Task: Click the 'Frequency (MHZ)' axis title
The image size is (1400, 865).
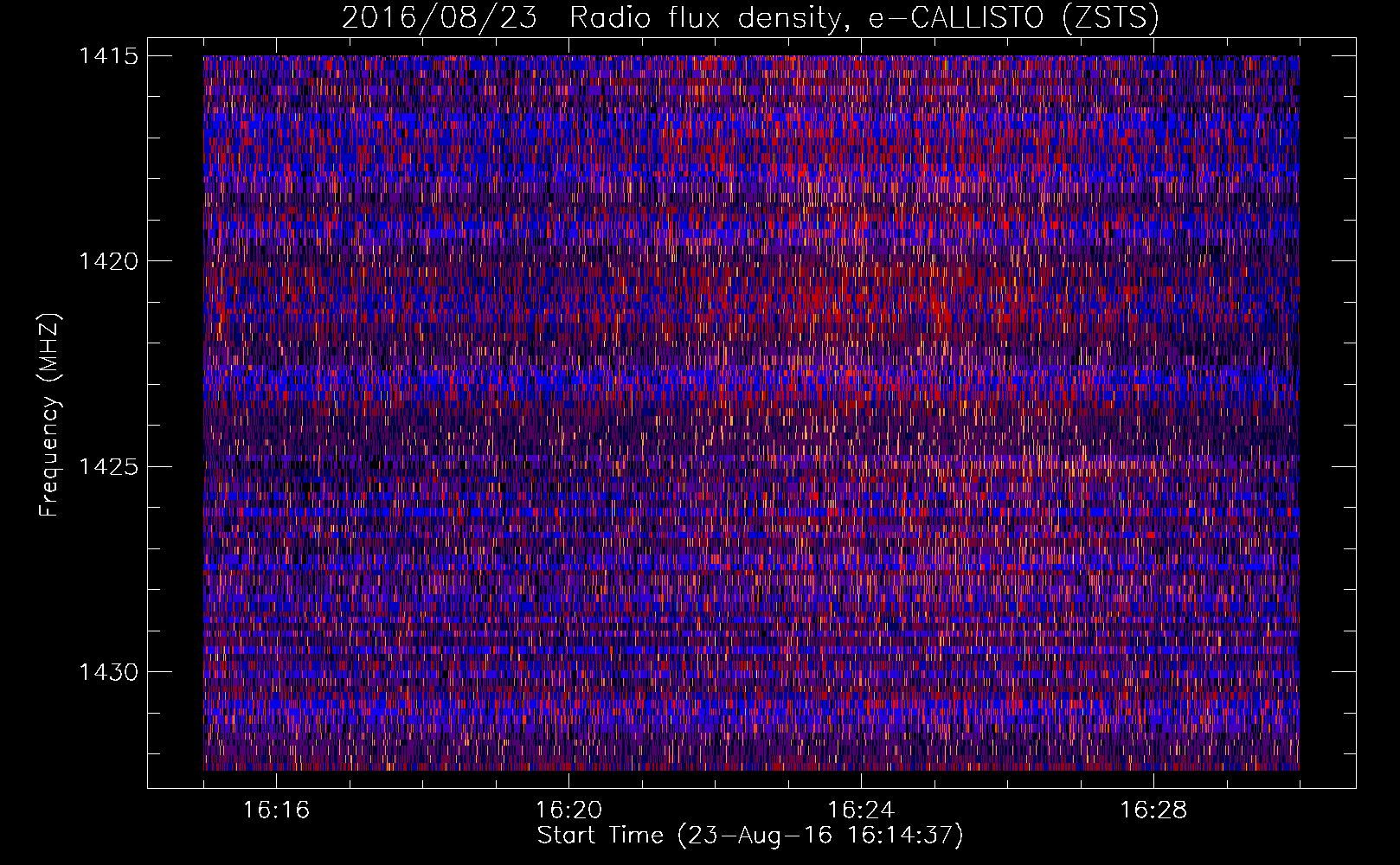Action: point(49,414)
